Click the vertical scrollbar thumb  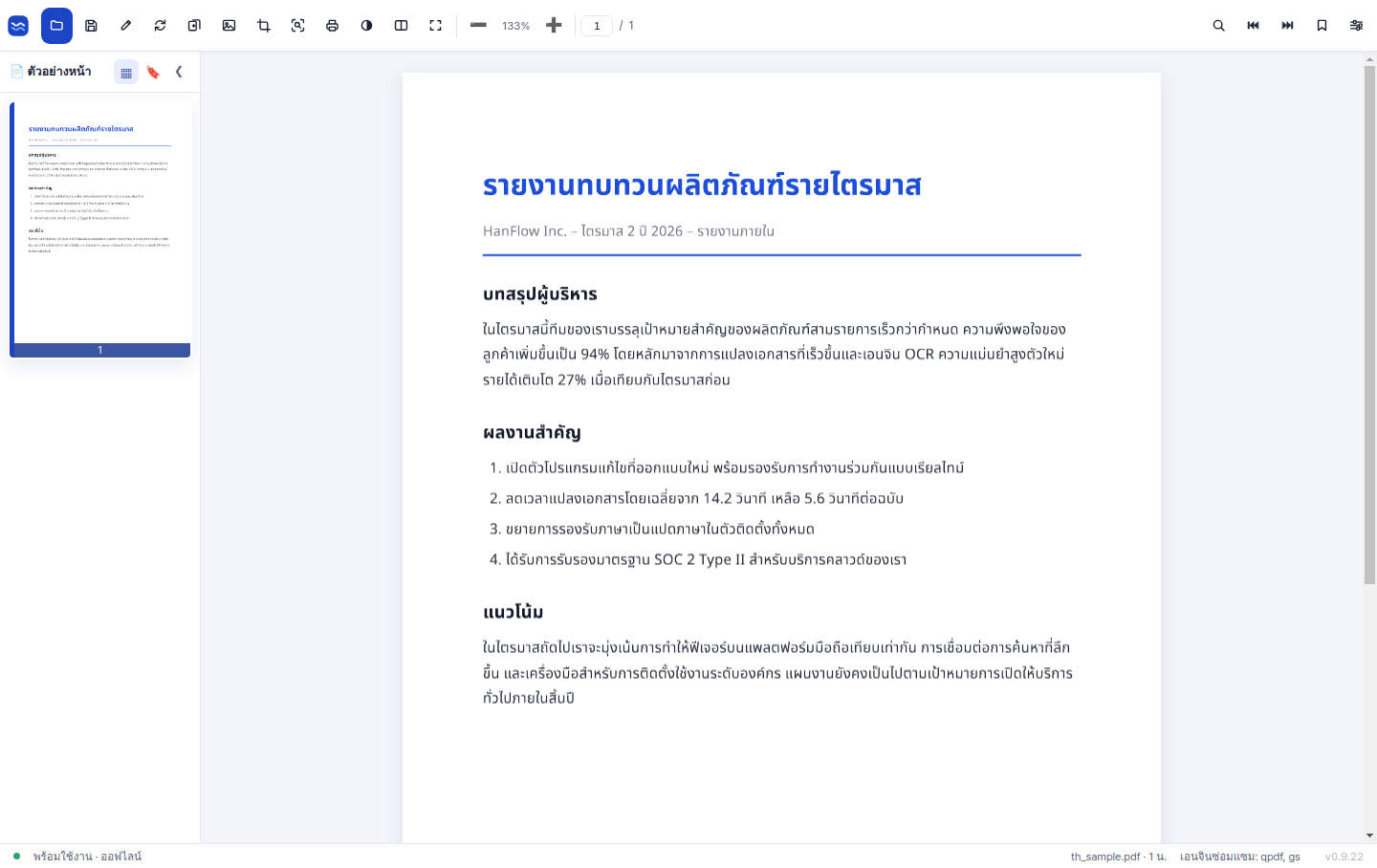coord(1369,325)
